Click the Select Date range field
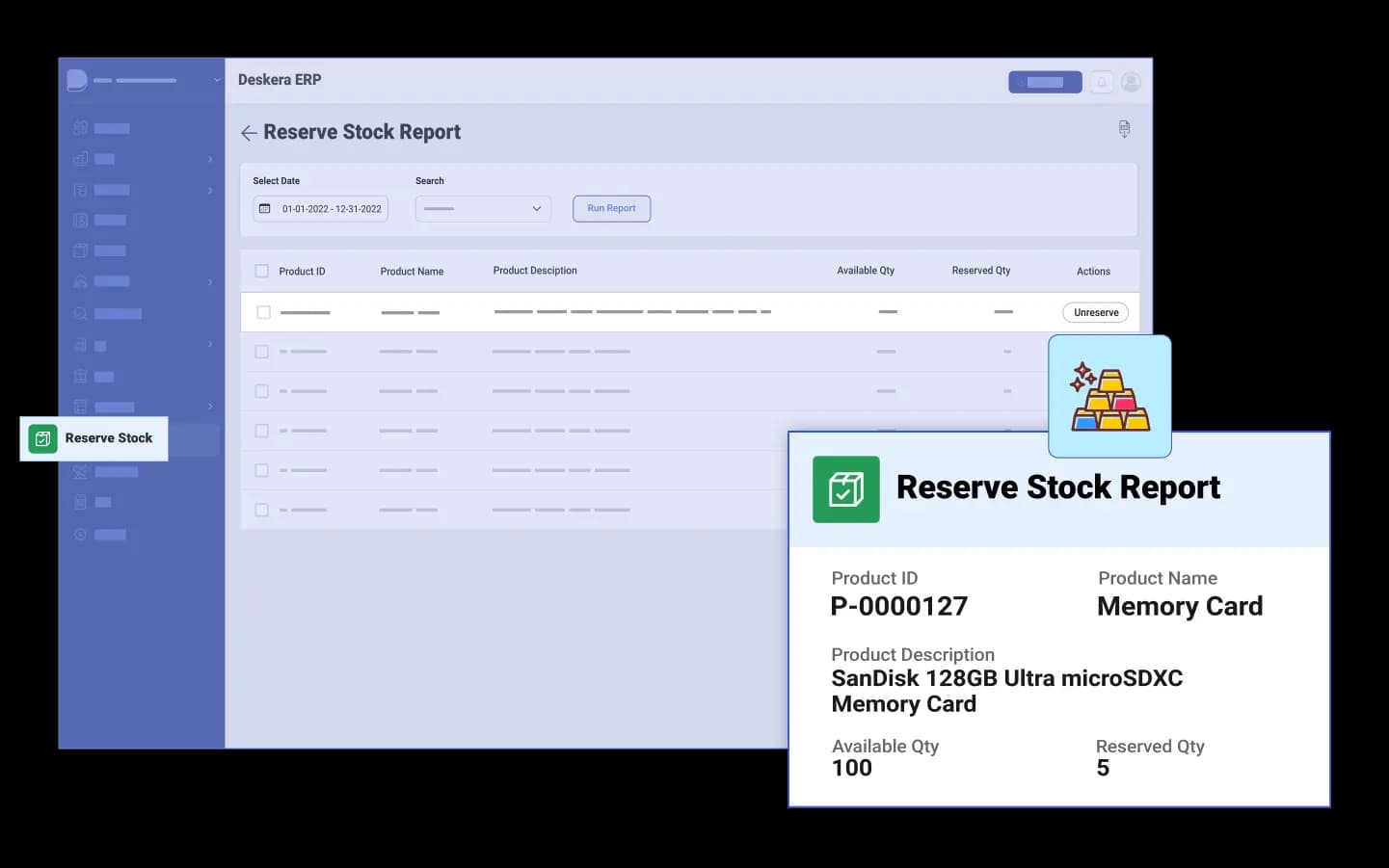Viewport: 1389px width, 868px height. tap(321, 209)
